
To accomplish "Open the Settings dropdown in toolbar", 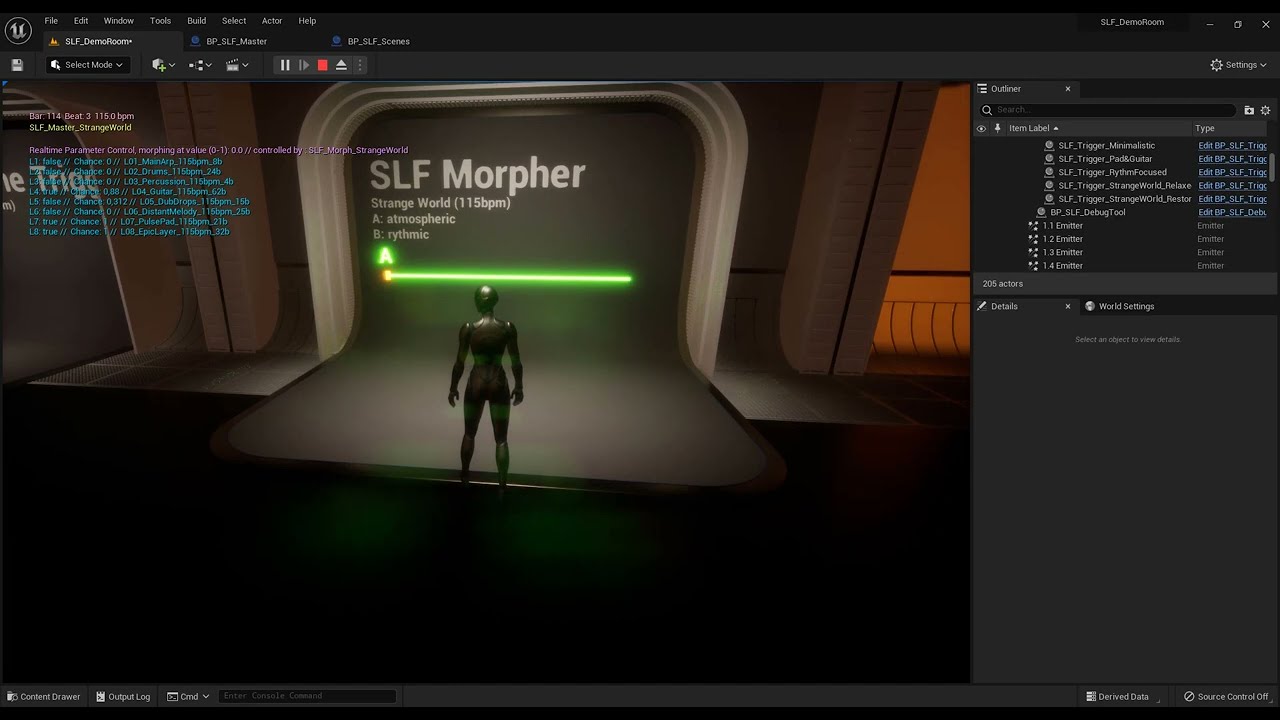I will pos(1238,65).
